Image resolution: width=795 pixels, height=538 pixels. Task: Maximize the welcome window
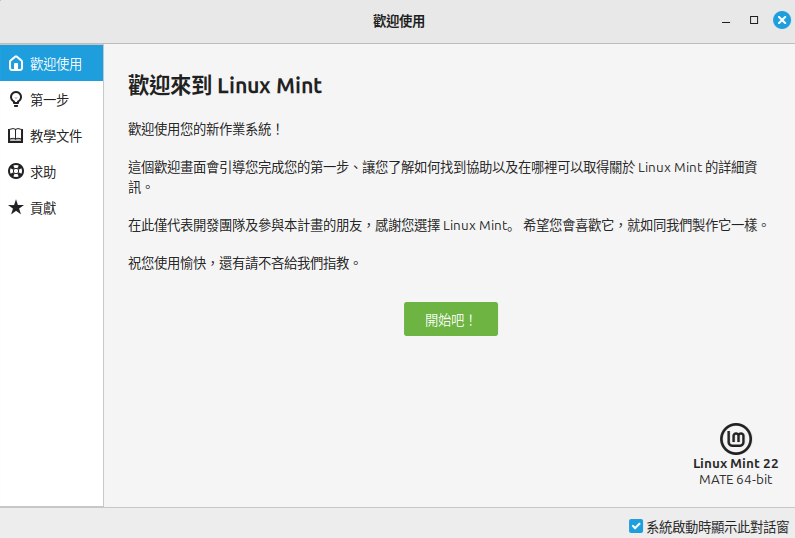pos(754,20)
